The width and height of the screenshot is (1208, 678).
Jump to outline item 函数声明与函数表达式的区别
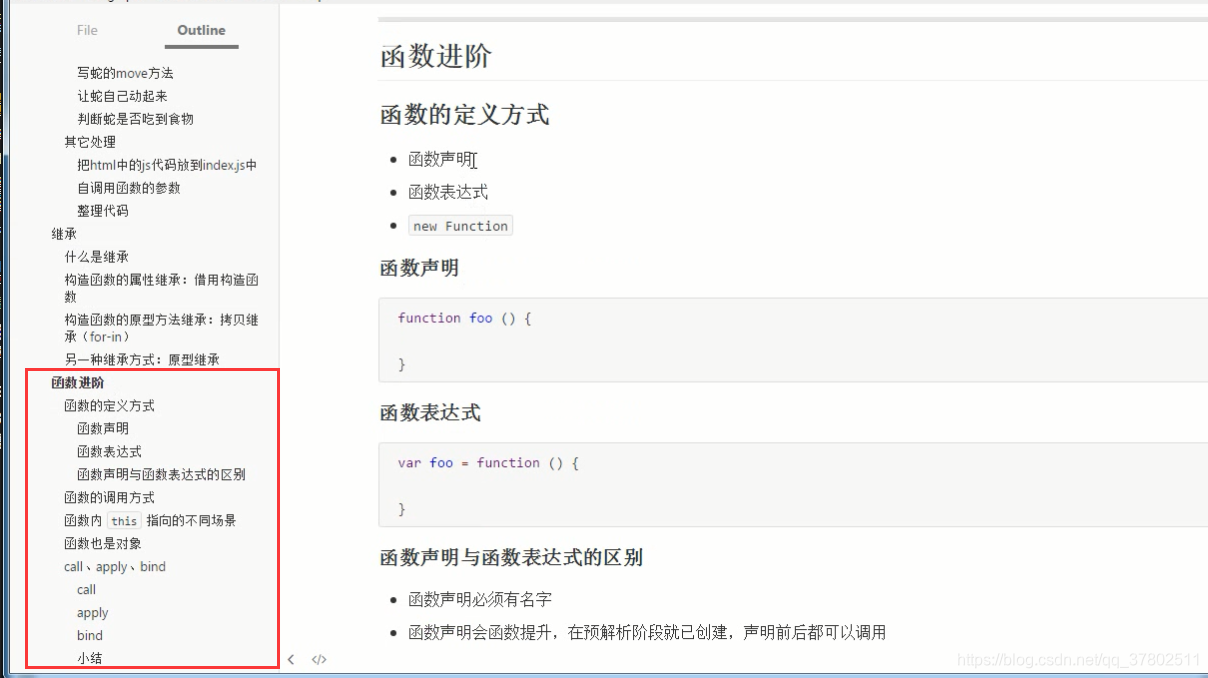coord(161,475)
